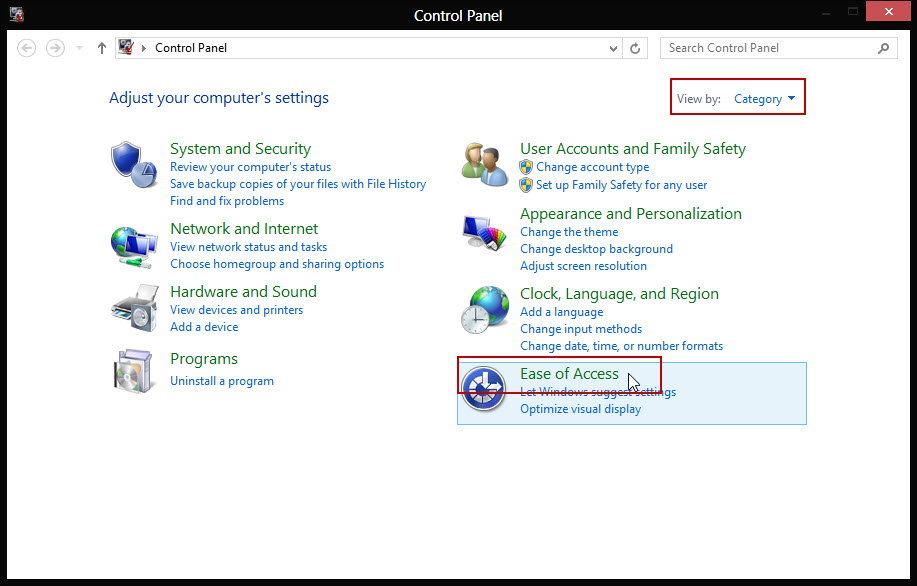Click View network status and tasks

pyautogui.click(x=249, y=247)
